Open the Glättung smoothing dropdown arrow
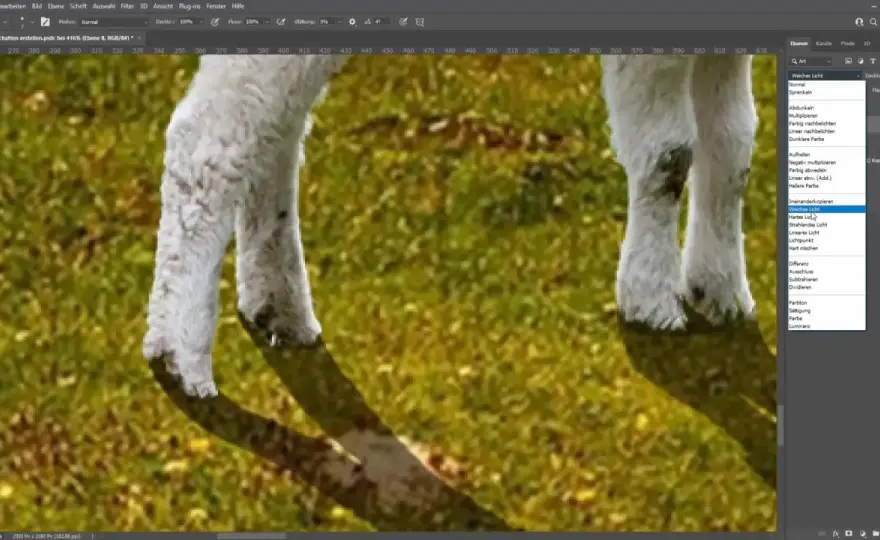 tap(340, 22)
